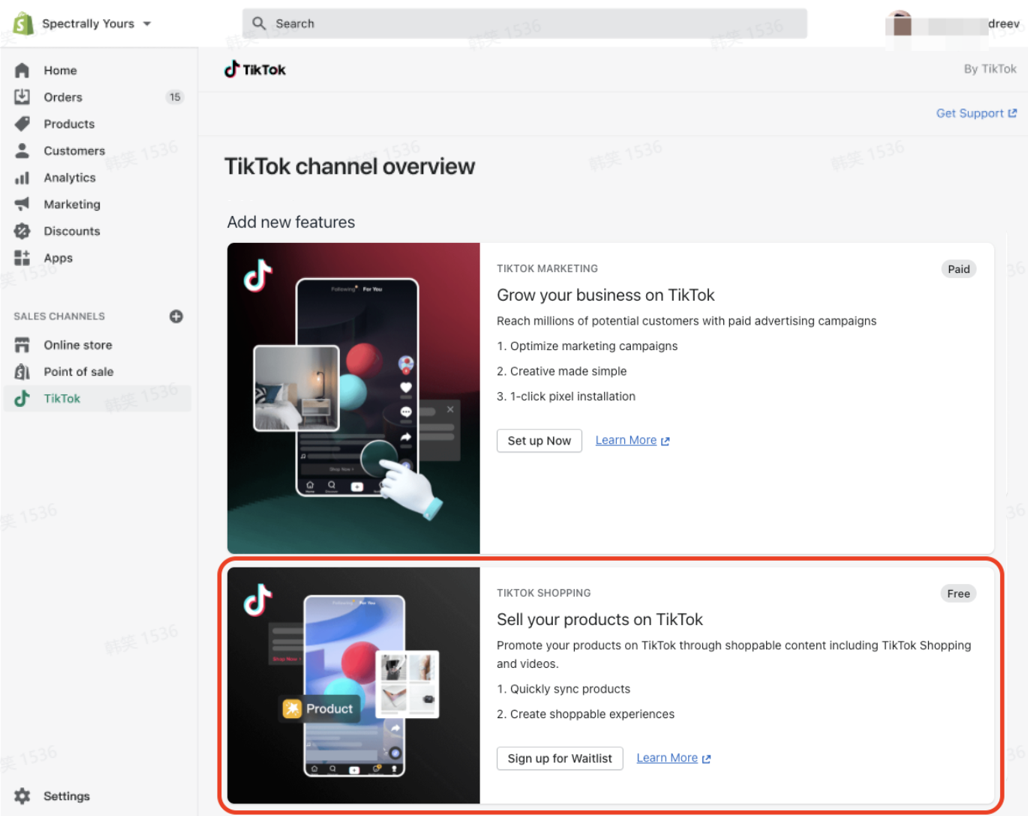Viewport: 1028px width, 816px height.
Task: Open the Spectrally Yours store dropdown
Action: 95,24
